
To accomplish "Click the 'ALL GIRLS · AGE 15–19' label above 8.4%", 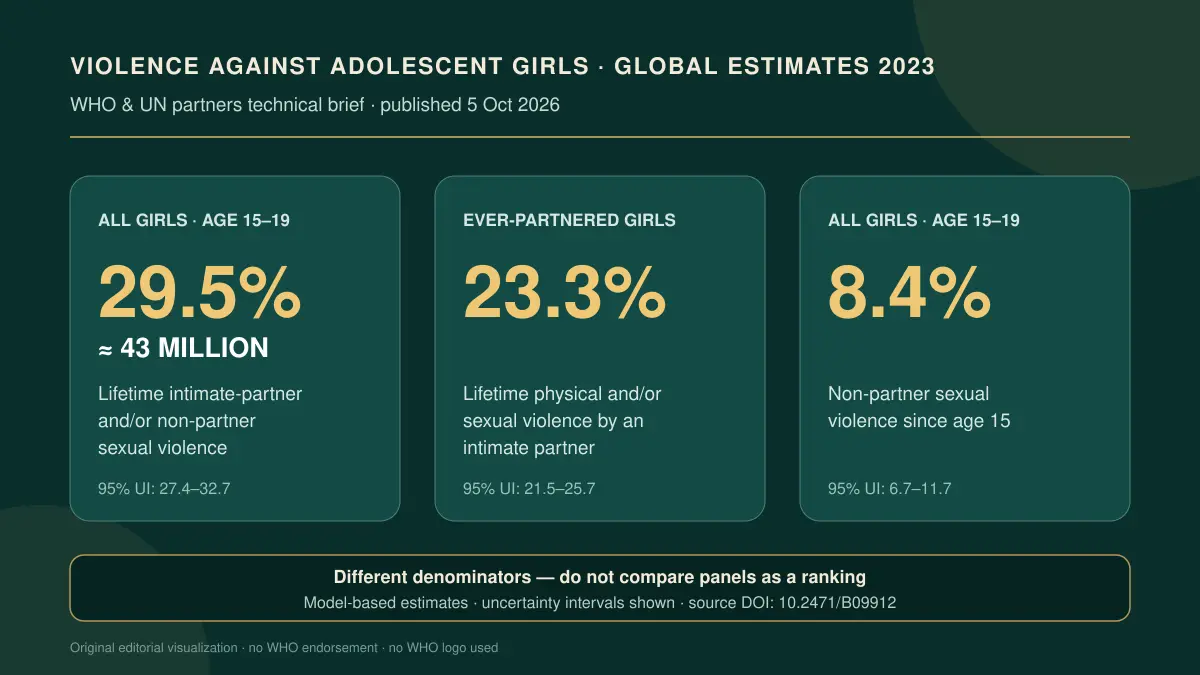I will pyautogui.click(x=924, y=220).
